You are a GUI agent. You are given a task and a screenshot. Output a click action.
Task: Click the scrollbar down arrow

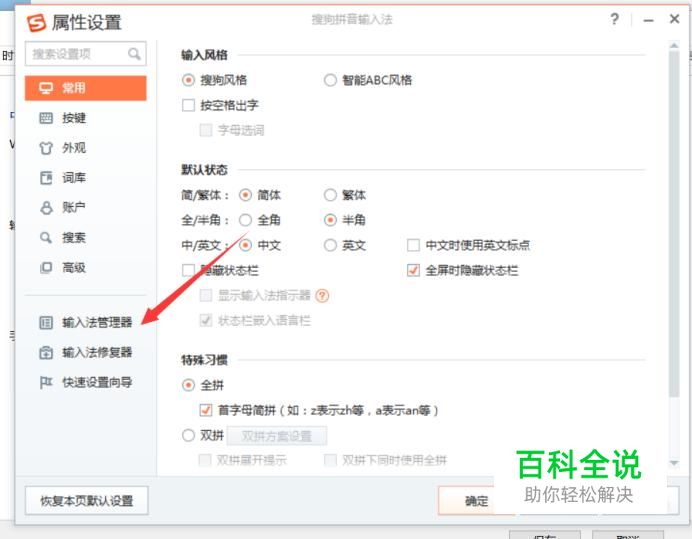[x=674, y=463]
